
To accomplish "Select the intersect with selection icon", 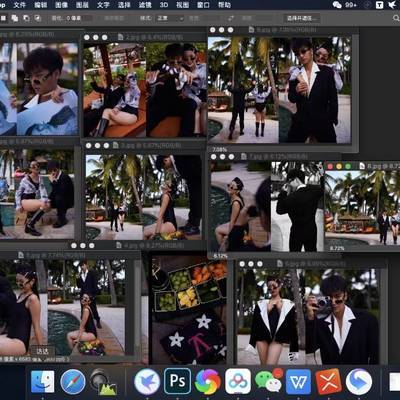I will coord(38,18).
